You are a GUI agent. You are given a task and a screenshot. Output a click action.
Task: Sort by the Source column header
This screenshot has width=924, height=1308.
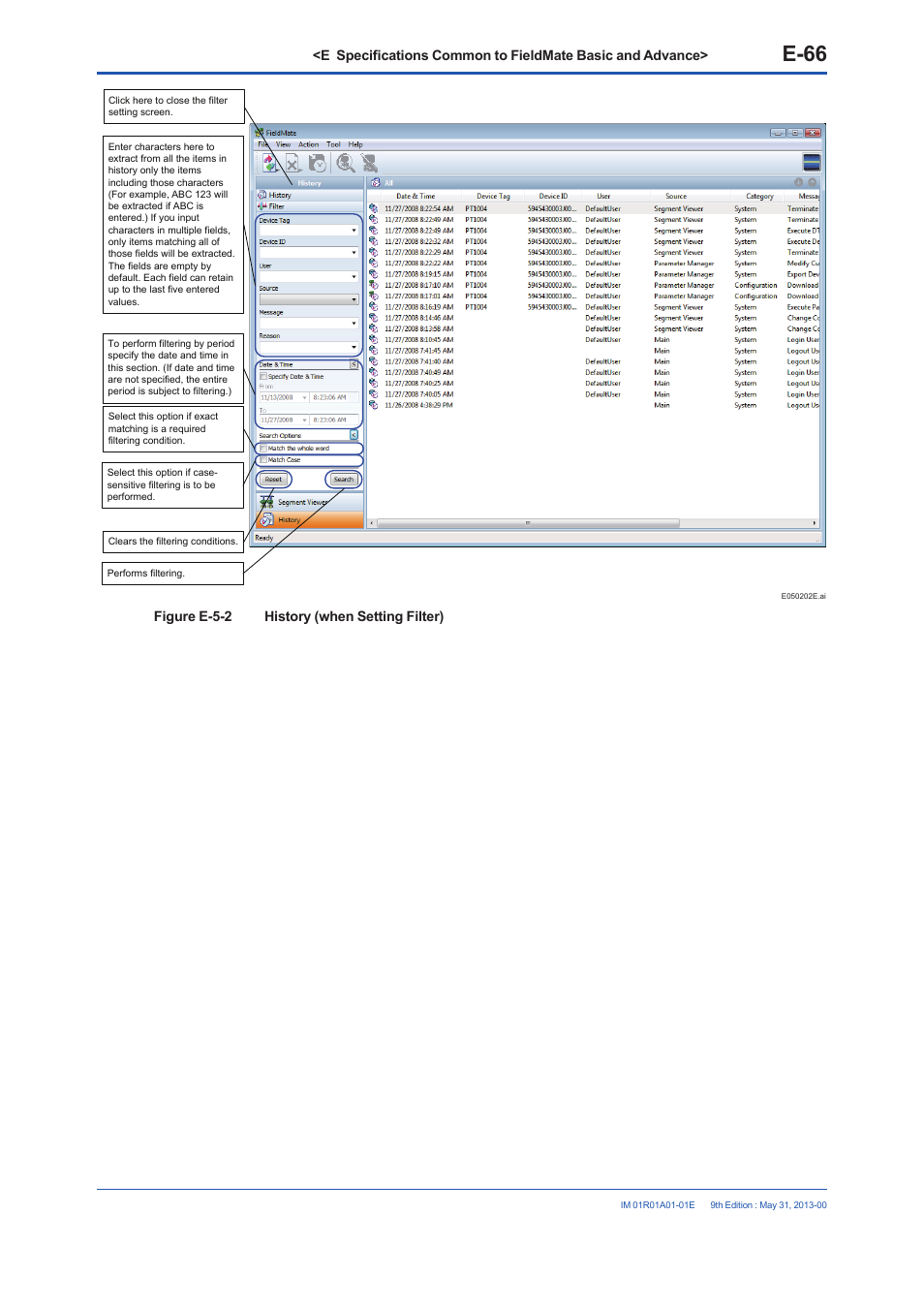(x=676, y=196)
